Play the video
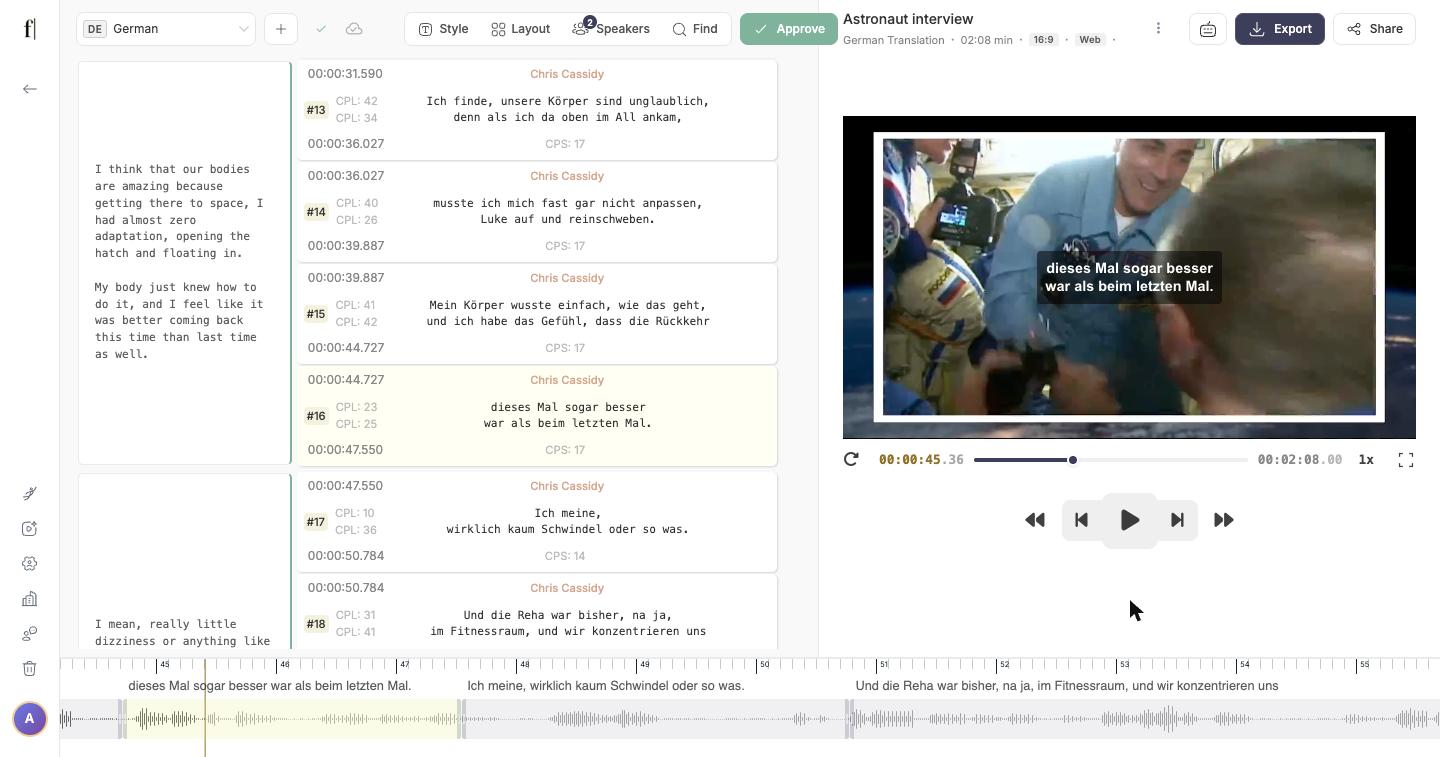This screenshot has width=1440, height=757. point(1130,520)
